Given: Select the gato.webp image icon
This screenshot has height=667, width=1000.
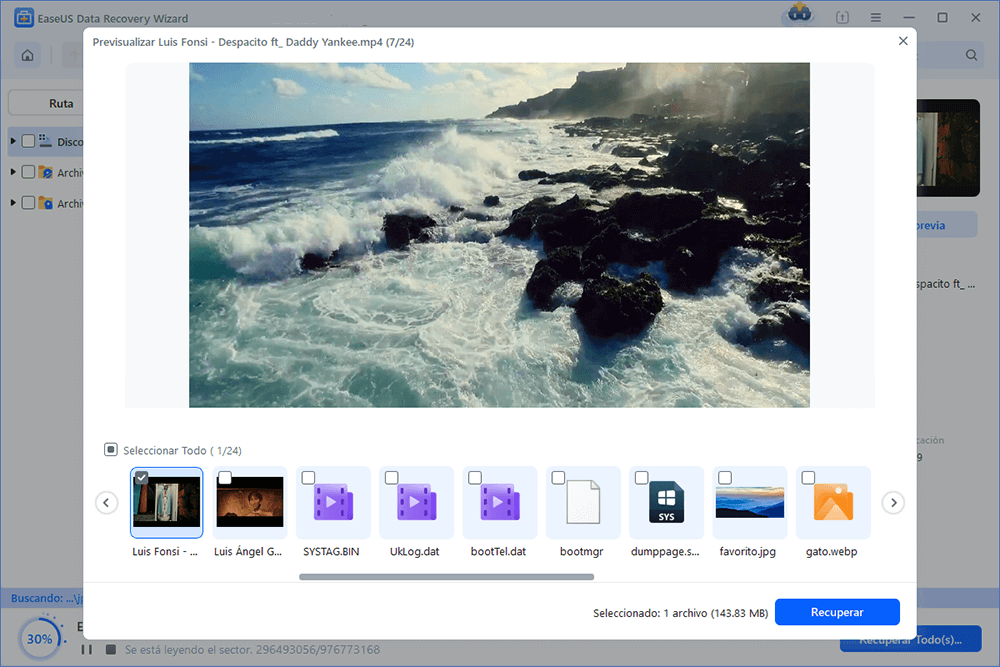Looking at the screenshot, I should 833,502.
